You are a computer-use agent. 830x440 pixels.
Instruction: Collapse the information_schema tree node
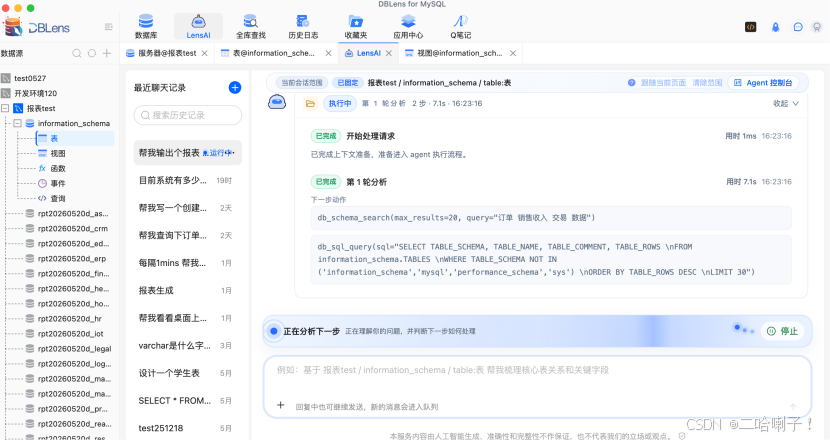pos(17,123)
